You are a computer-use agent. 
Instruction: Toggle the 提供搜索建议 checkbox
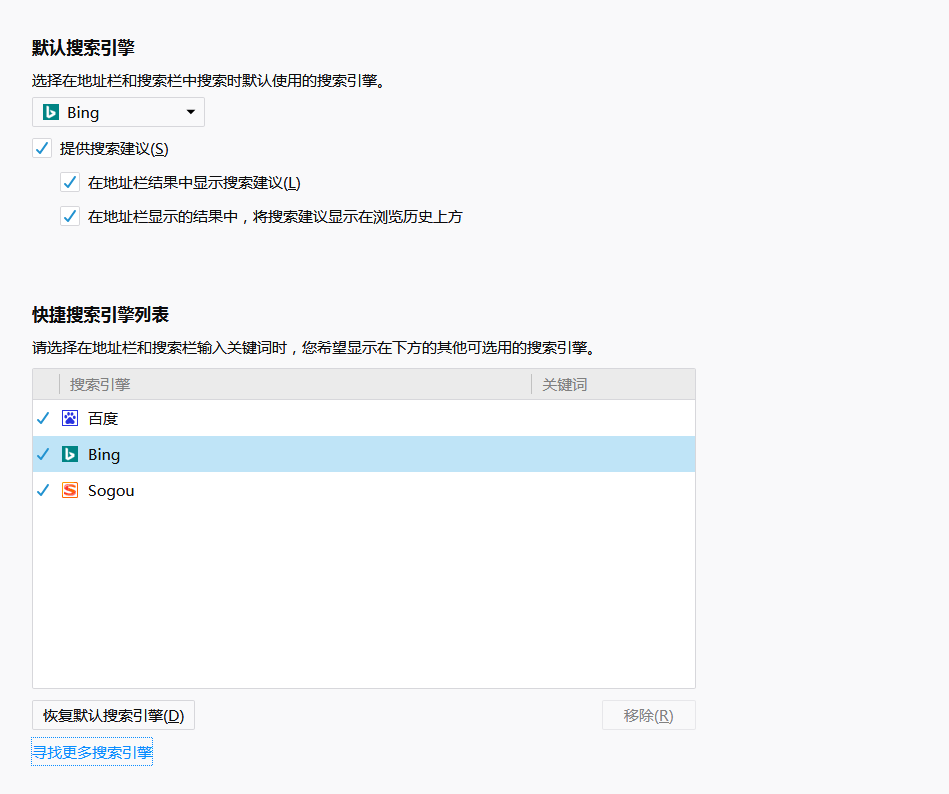click(x=42, y=148)
